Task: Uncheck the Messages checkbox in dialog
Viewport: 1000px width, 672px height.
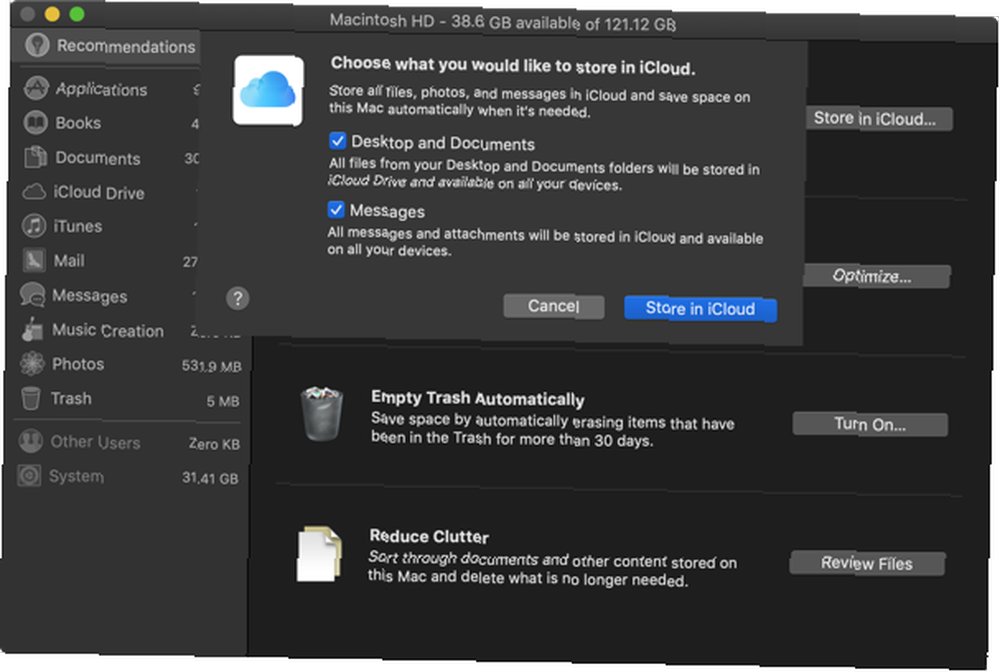Action: coord(336,209)
